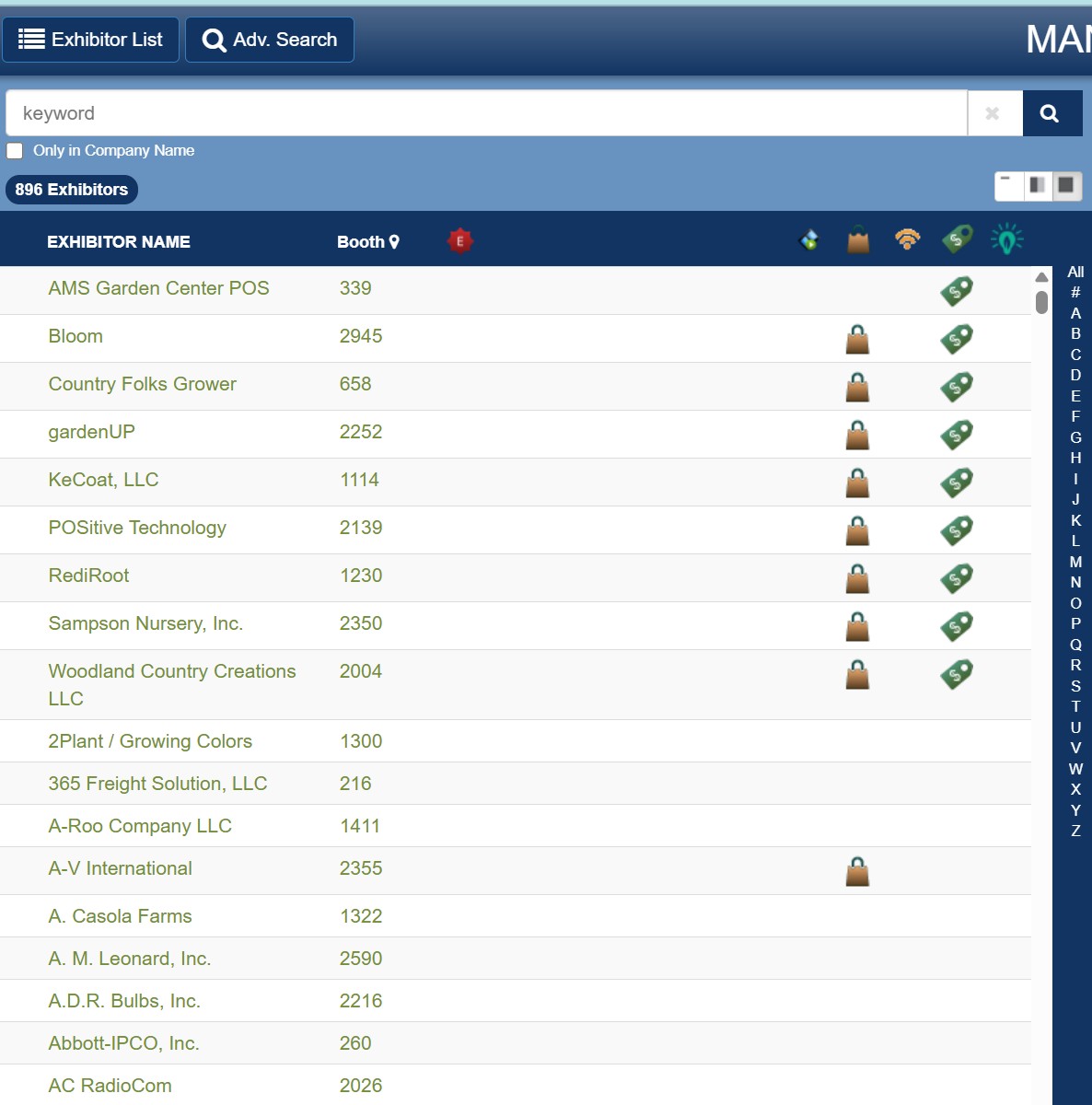Viewport: 1092px width, 1105px height.
Task: Click green price tag header icon
Action: click(x=958, y=239)
